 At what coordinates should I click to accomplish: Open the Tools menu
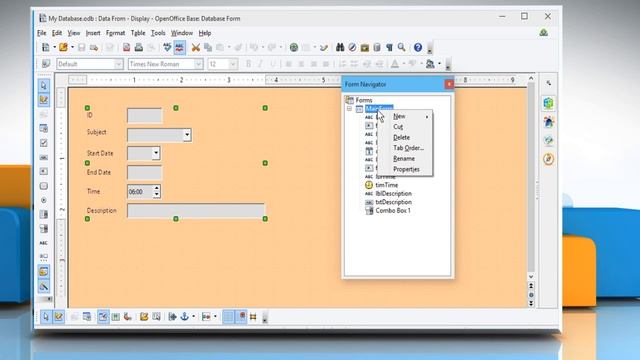tap(158, 33)
